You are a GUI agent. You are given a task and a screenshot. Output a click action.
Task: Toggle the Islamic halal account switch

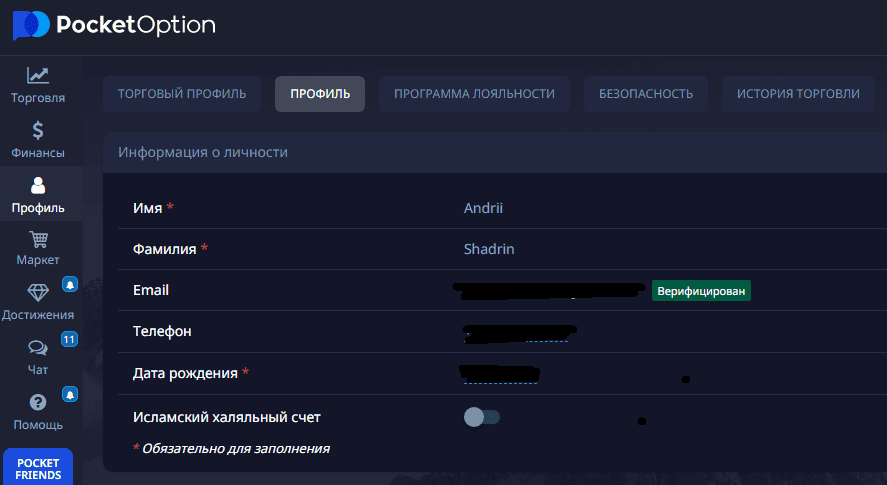[482, 417]
